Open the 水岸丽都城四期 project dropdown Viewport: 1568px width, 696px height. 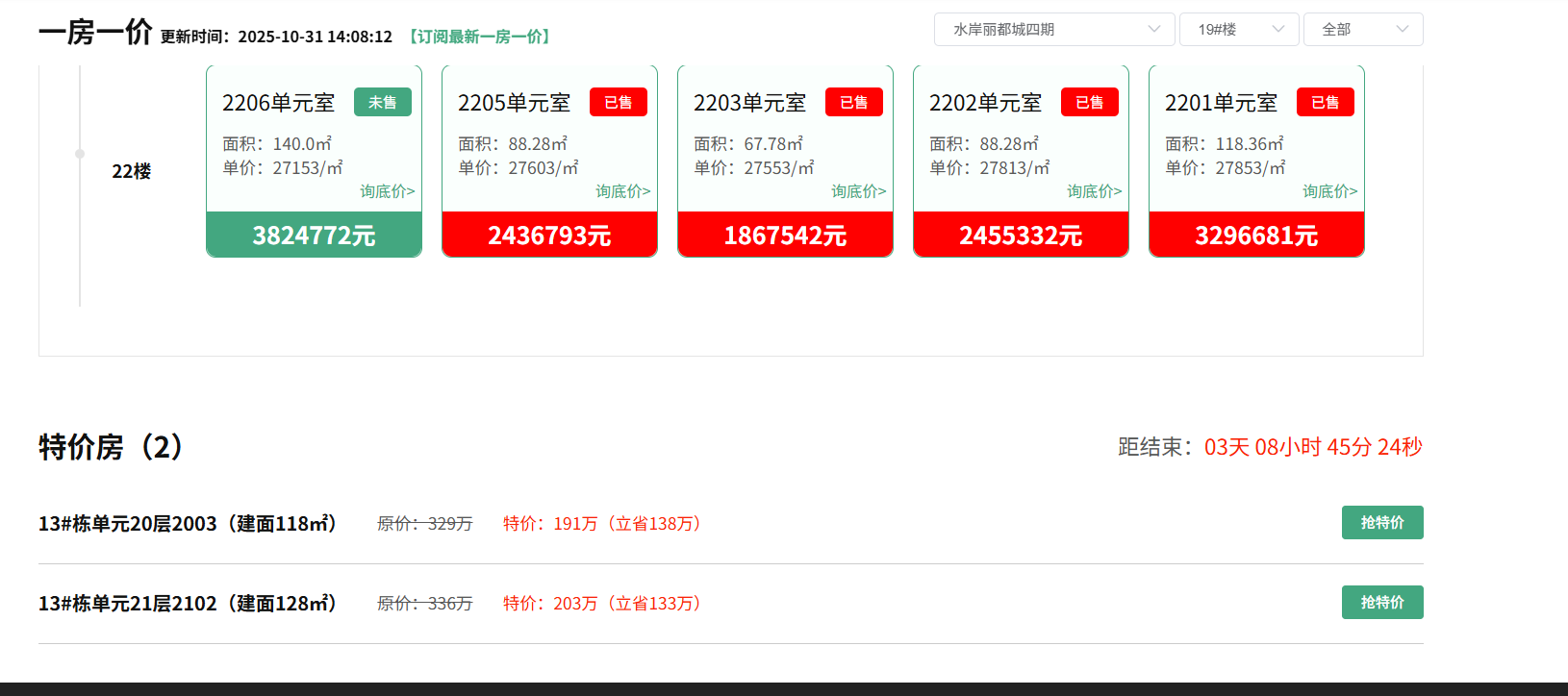[1053, 30]
